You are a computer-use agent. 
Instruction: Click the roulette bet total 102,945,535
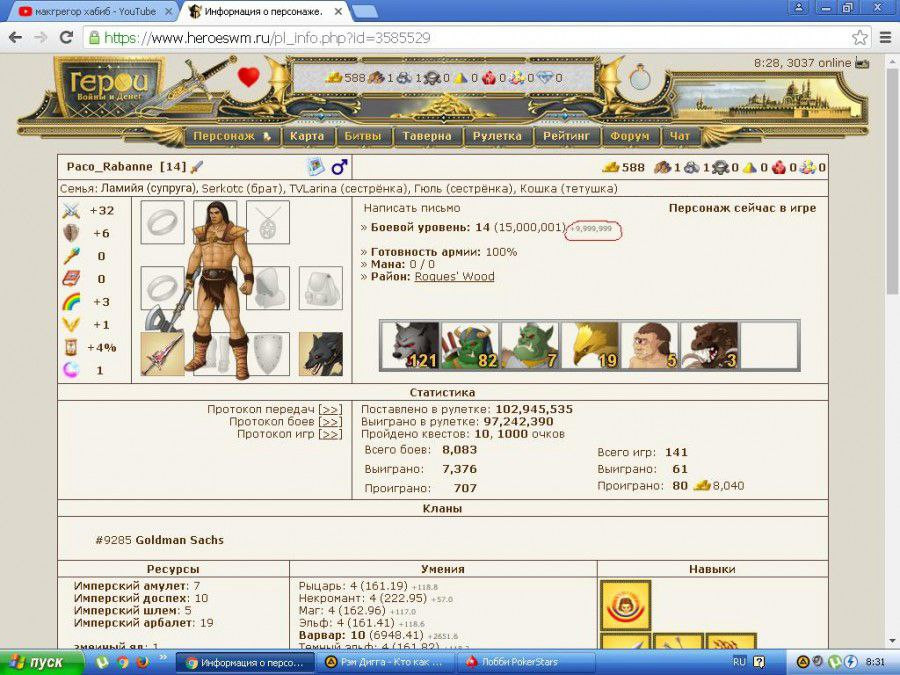[534, 409]
